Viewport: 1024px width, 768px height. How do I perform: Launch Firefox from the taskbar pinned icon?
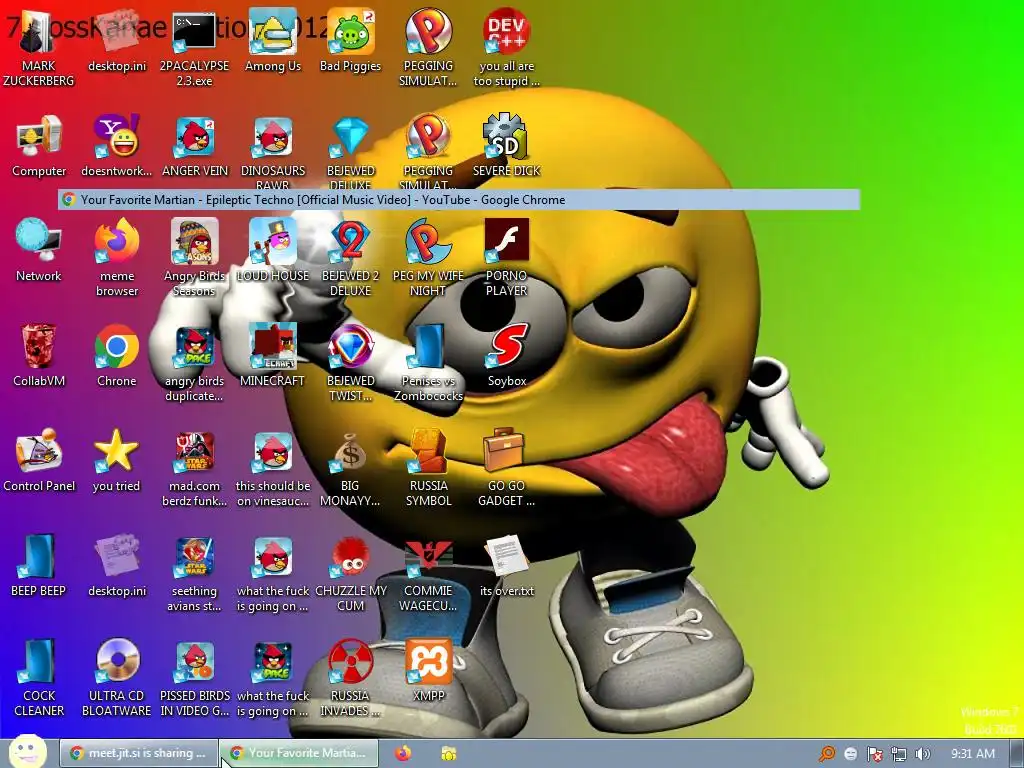pyautogui.click(x=403, y=754)
